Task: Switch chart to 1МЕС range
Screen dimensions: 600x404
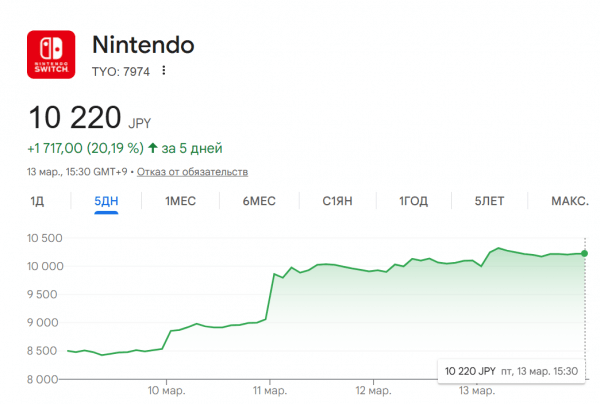Action: [x=180, y=201]
